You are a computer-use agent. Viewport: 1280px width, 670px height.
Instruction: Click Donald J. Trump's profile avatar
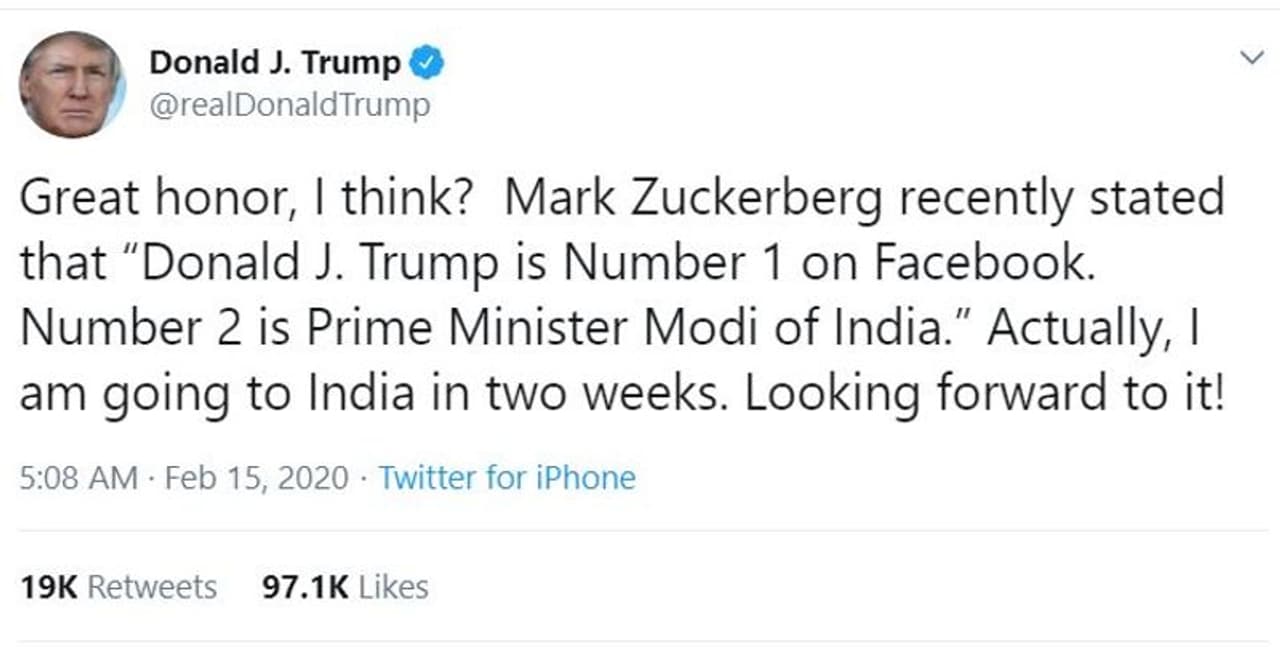[71, 84]
